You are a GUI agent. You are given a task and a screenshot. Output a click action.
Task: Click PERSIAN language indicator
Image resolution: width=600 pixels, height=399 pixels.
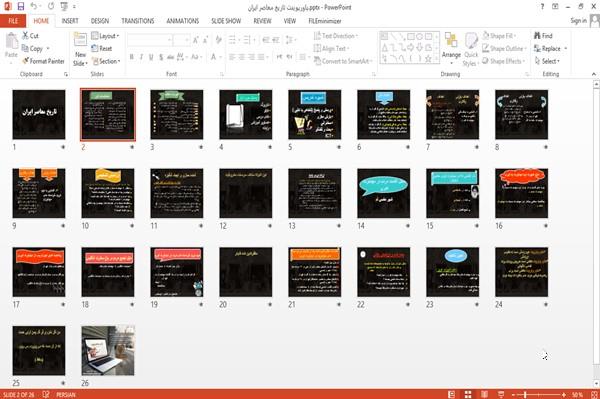point(66,394)
